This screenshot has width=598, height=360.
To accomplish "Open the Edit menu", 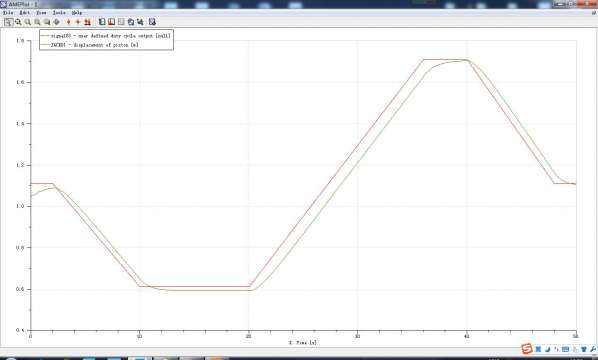I will 24,13.
